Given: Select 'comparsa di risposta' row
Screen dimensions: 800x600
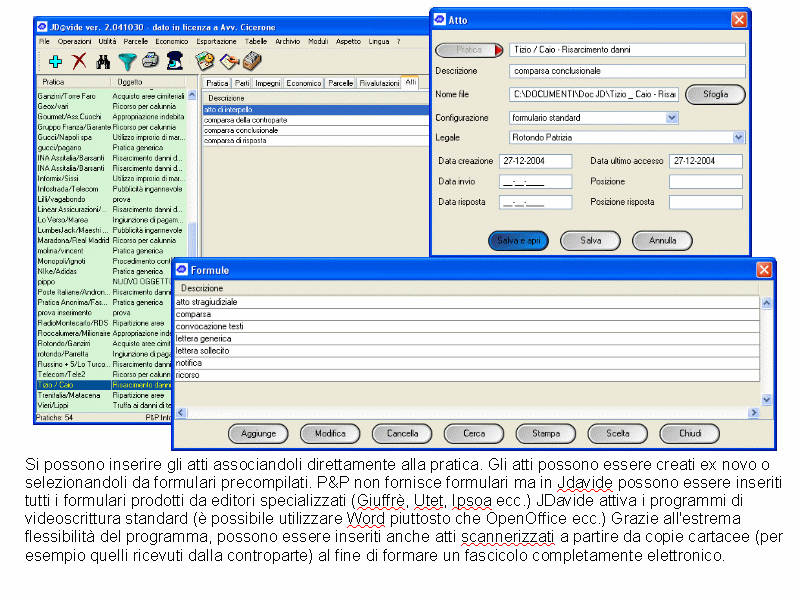Looking at the screenshot, I should (316, 141).
